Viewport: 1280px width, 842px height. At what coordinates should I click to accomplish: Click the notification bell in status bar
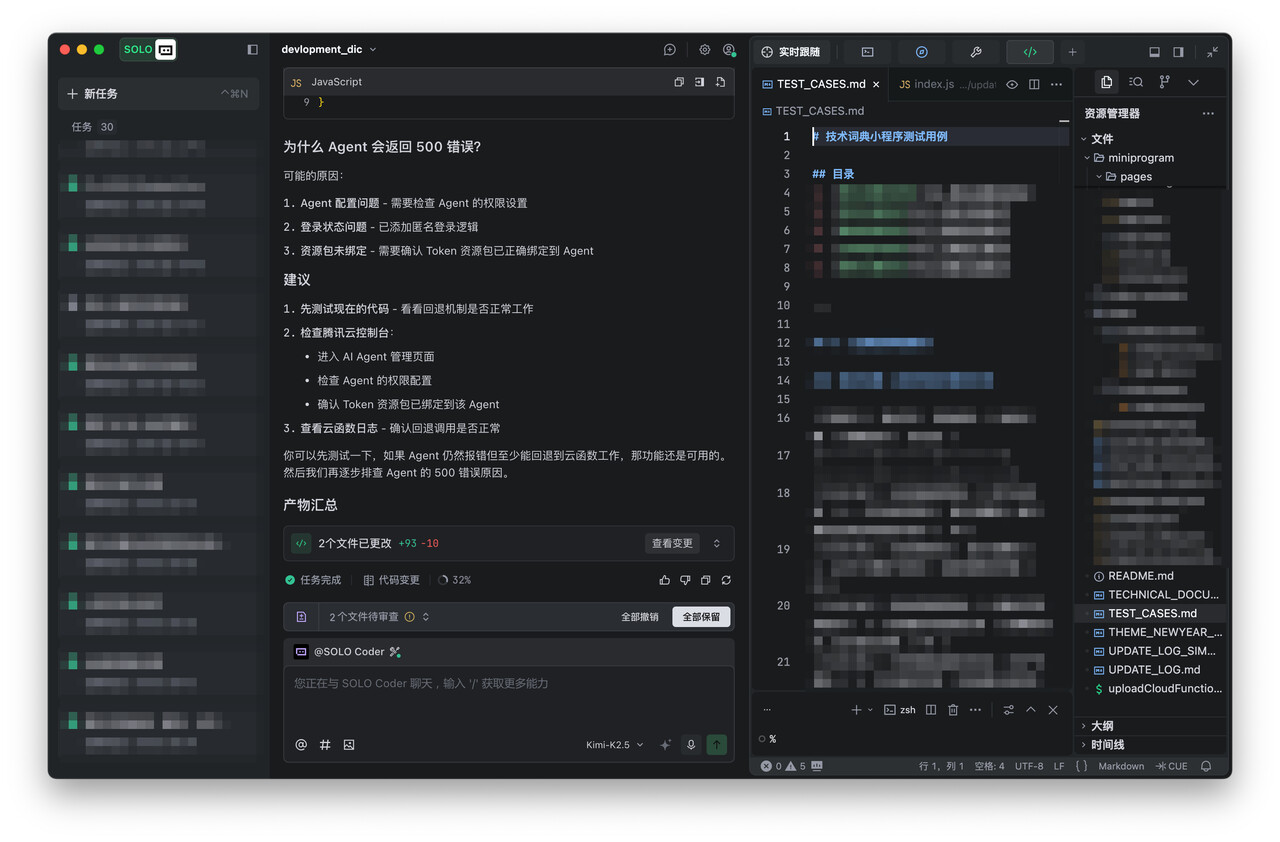tap(1206, 766)
